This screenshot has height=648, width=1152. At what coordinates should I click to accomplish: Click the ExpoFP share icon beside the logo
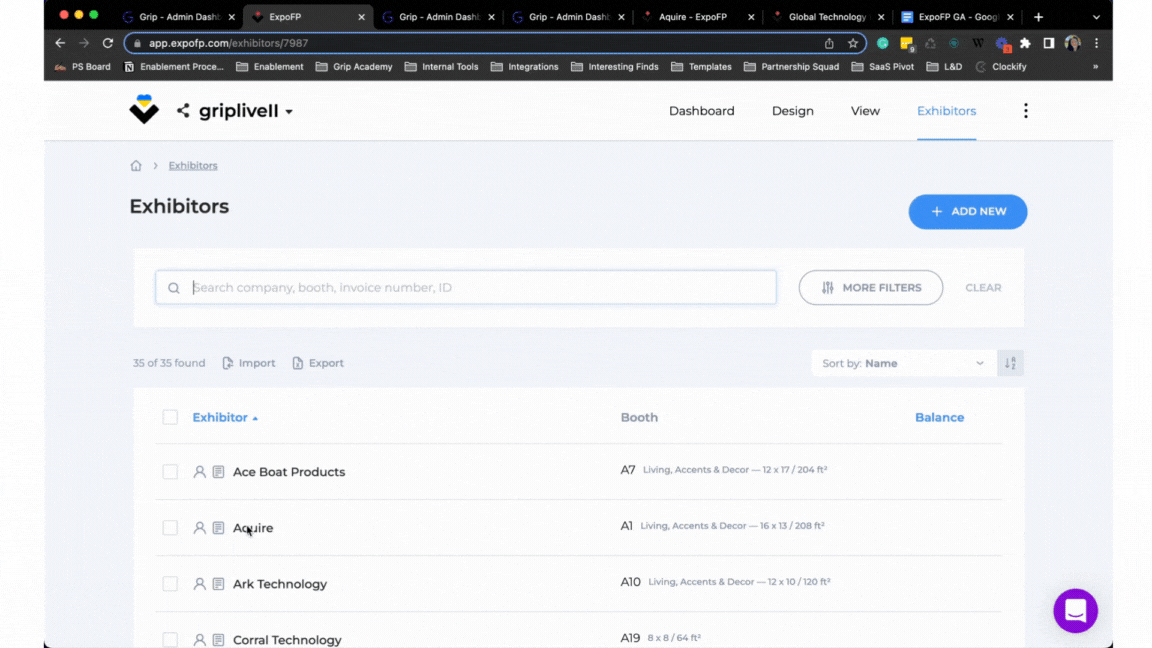click(183, 111)
